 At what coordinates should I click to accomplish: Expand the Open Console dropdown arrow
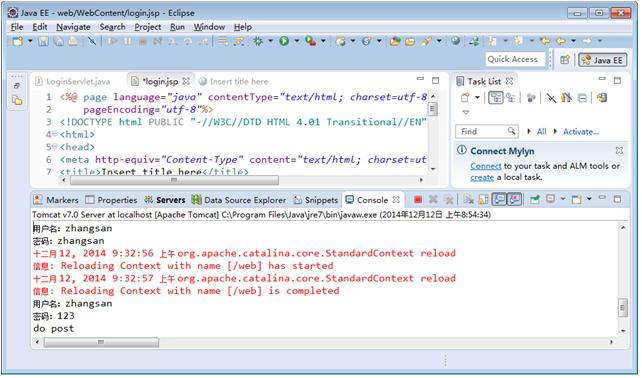click(x=589, y=199)
